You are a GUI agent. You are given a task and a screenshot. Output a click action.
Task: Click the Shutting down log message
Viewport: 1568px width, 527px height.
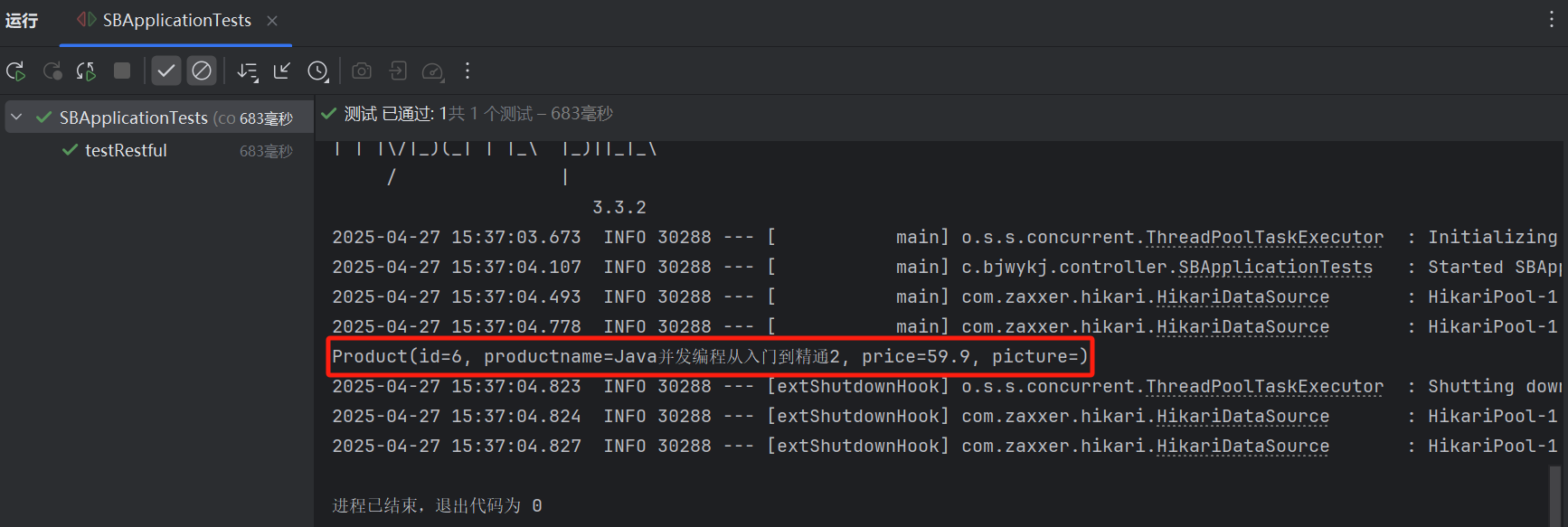tap(1494, 387)
